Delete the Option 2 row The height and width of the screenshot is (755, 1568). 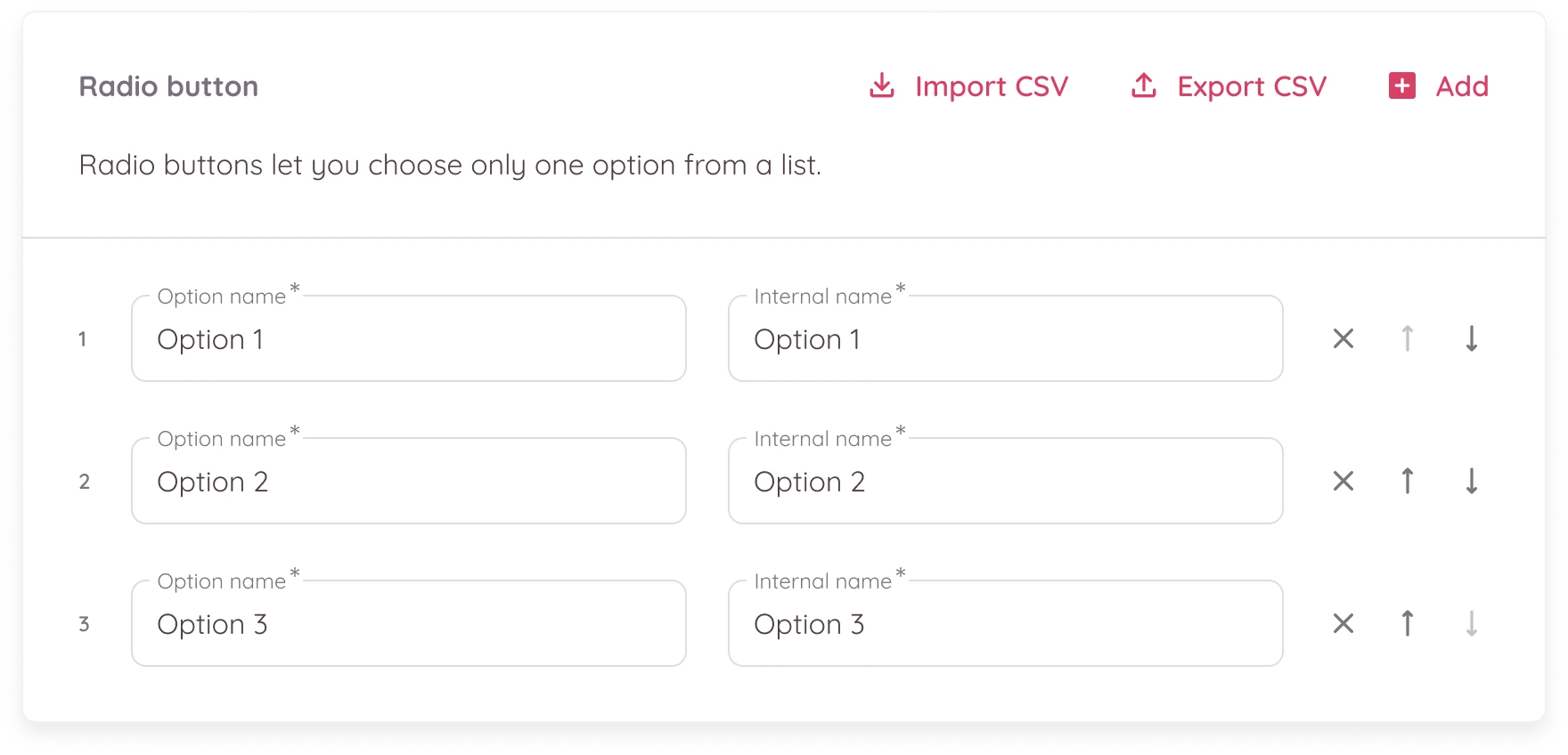[1343, 481]
